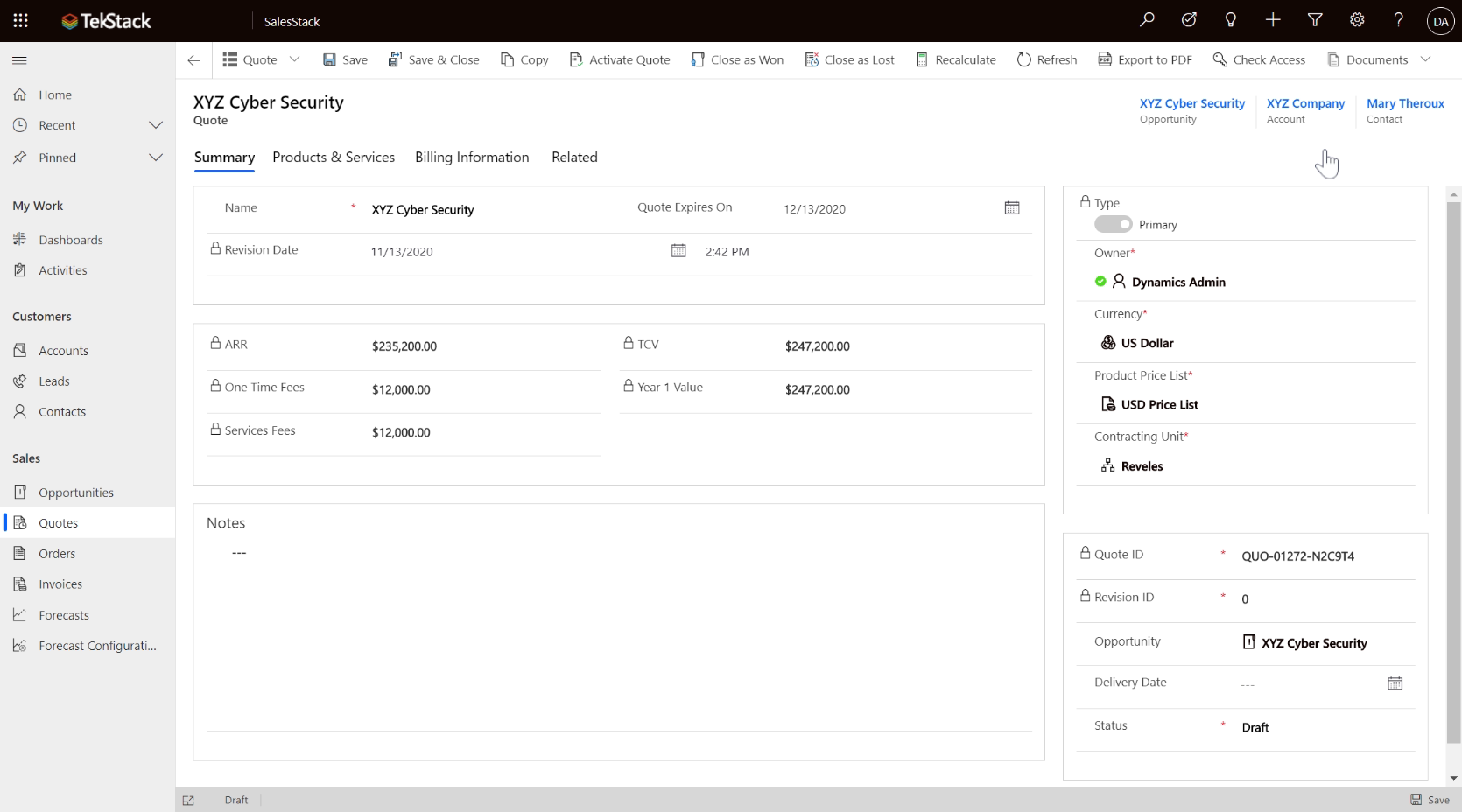Click Save in the command bar

click(345, 59)
